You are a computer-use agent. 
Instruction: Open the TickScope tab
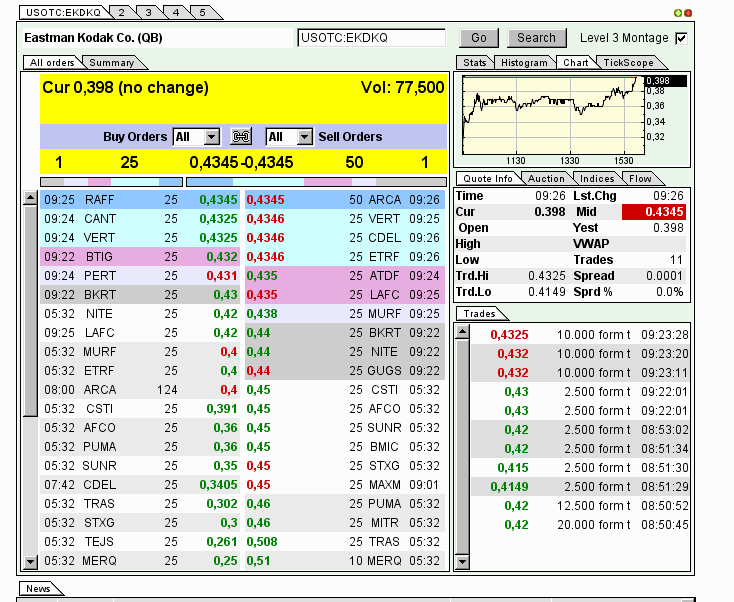coord(628,63)
